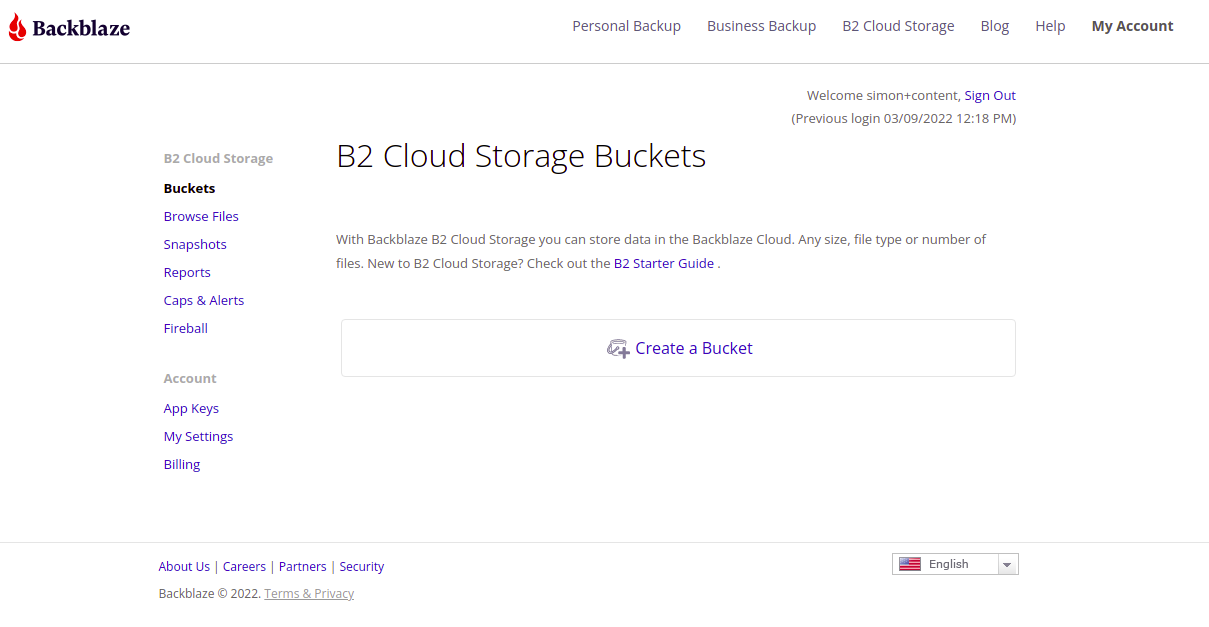
Task: Click the US flag icon in language selector
Action: click(910, 564)
